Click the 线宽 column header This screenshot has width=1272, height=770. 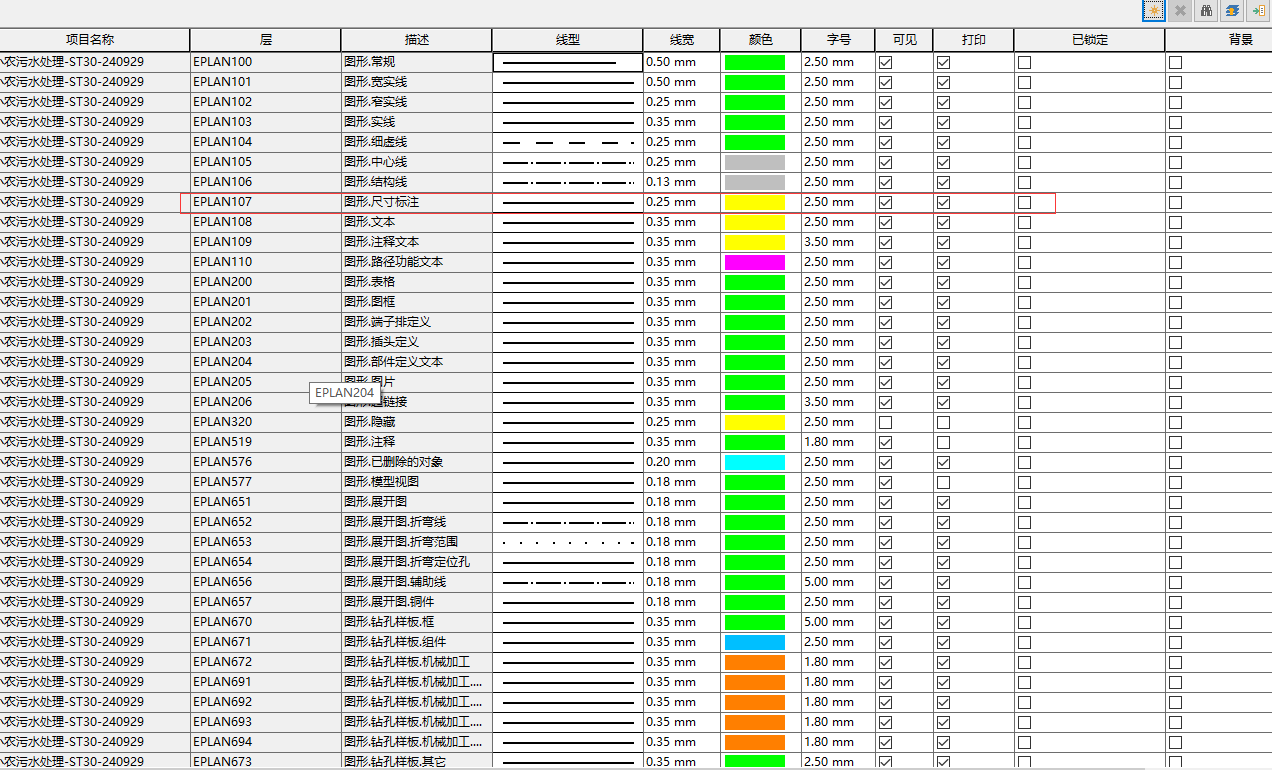pyautogui.click(x=681, y=40)
